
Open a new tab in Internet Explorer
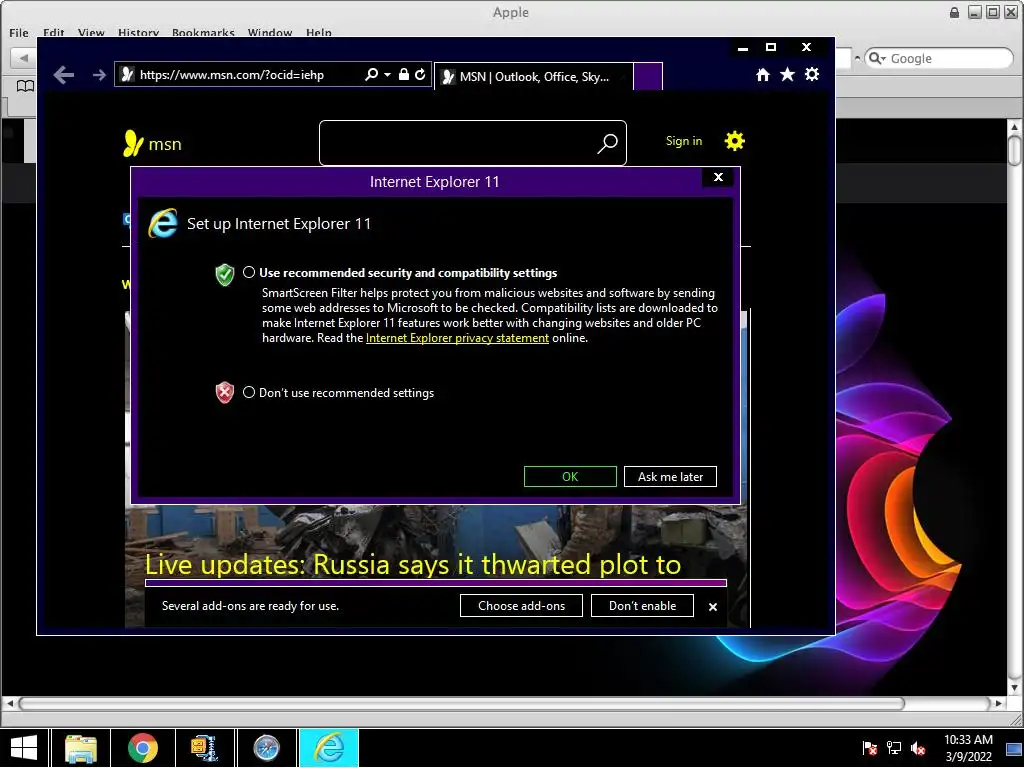(648, 76)
